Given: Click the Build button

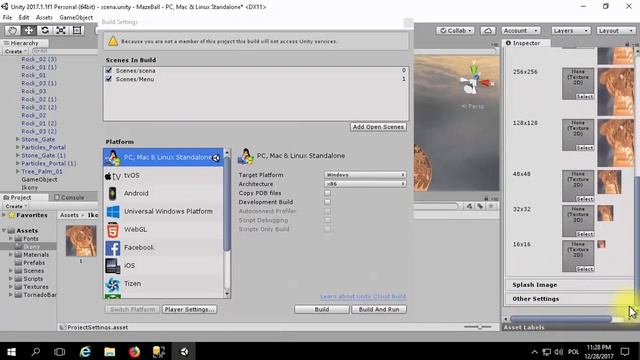Looking at the screenshot, I should [x=322, y=309].
